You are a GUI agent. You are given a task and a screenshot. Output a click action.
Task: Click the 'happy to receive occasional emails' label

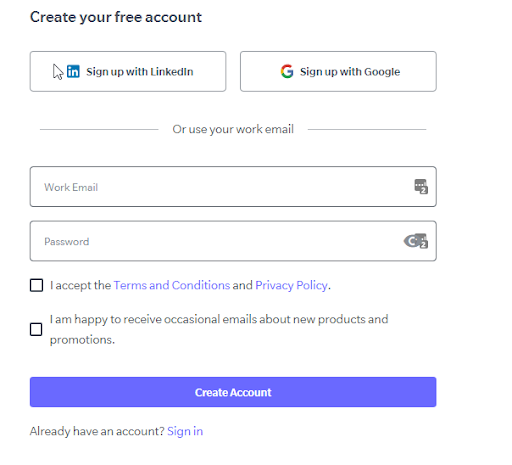point(219,329)
